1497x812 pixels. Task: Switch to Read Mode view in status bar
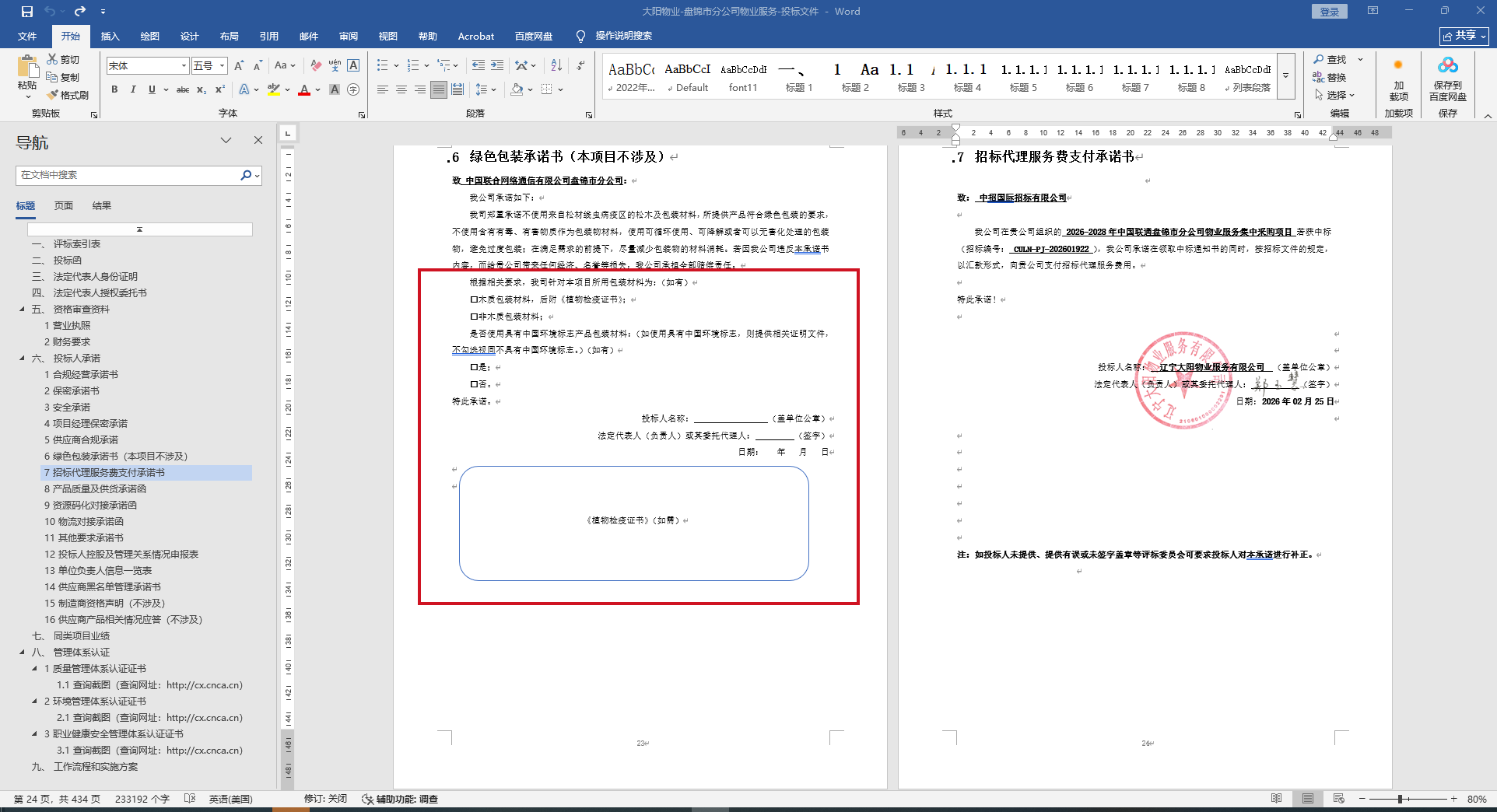coord(1276,799)
